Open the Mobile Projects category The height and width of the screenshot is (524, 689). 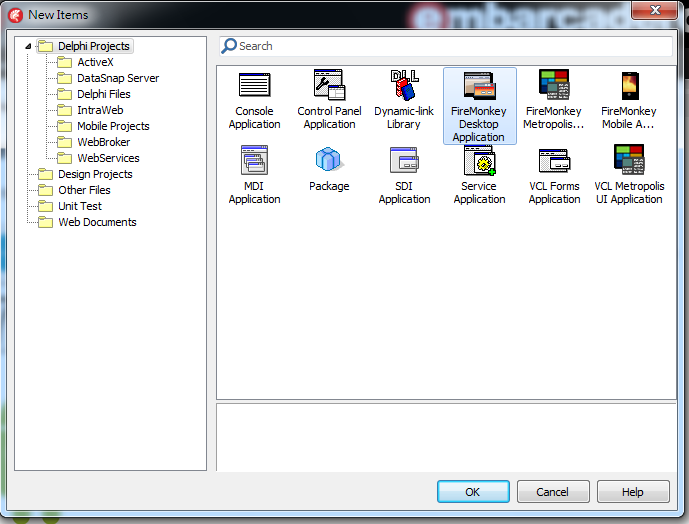click(x=113, y=126)
